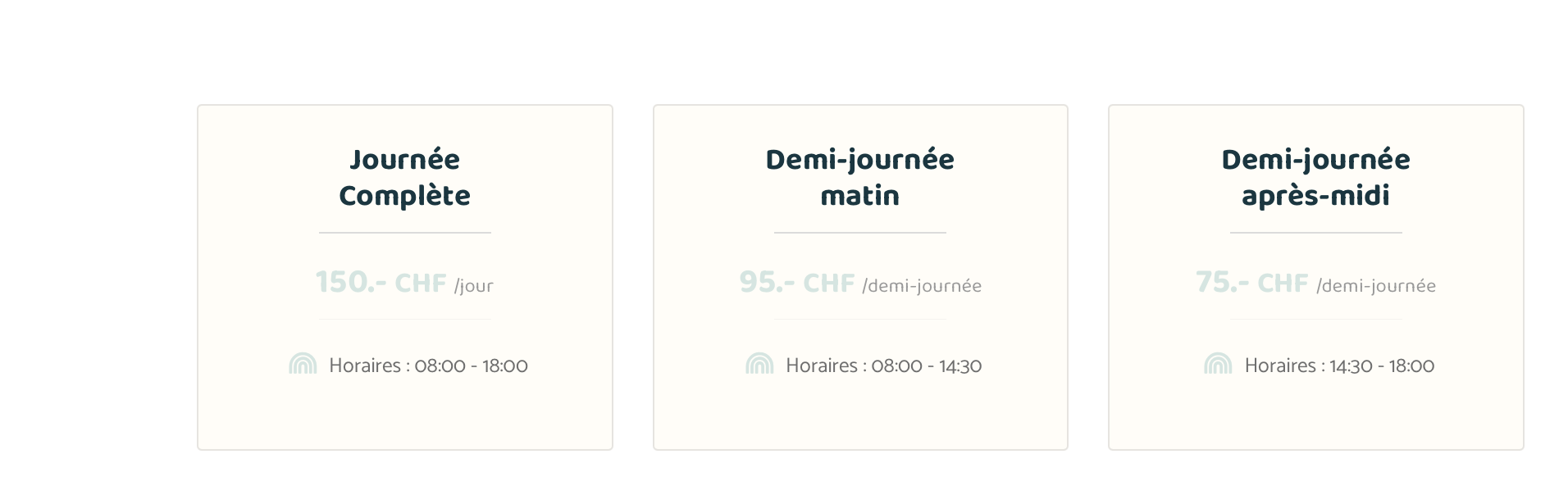This screenshot has width=1568, height=495.
Task: Select the Journée Complète card title
Action: pos(404,177)
